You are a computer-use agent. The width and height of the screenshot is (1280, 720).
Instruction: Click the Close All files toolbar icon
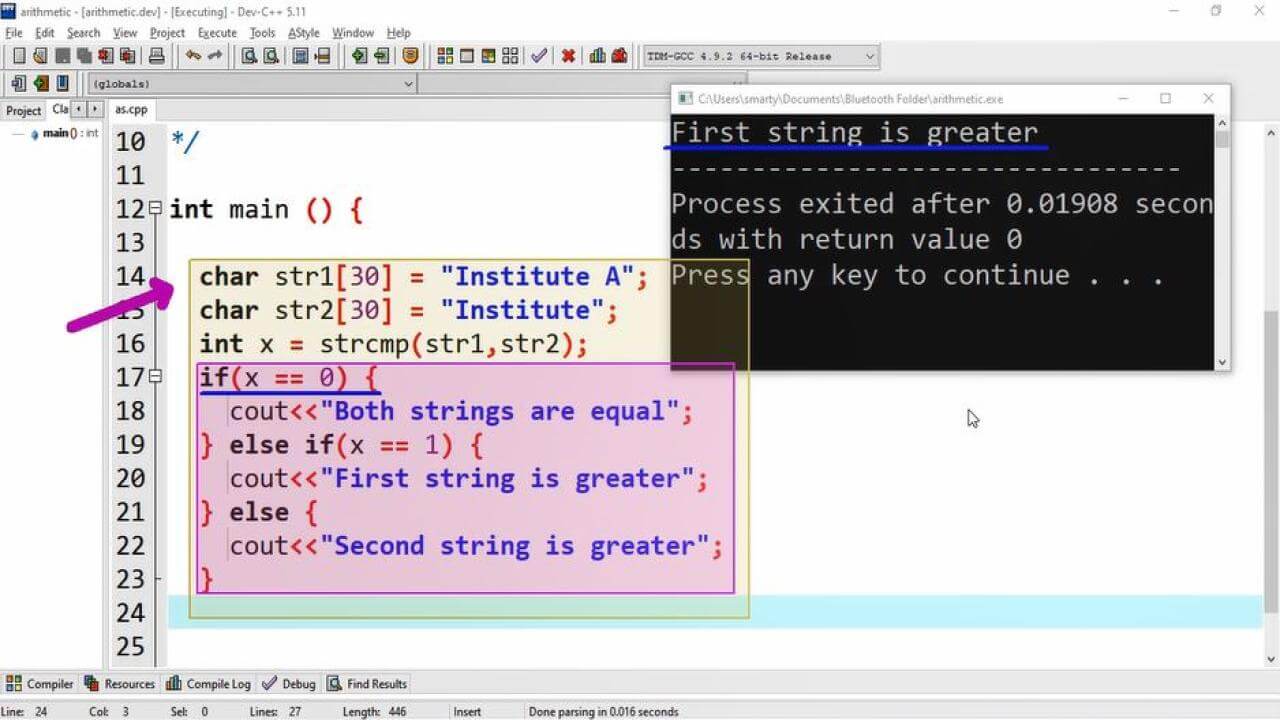tap(128, 56)
